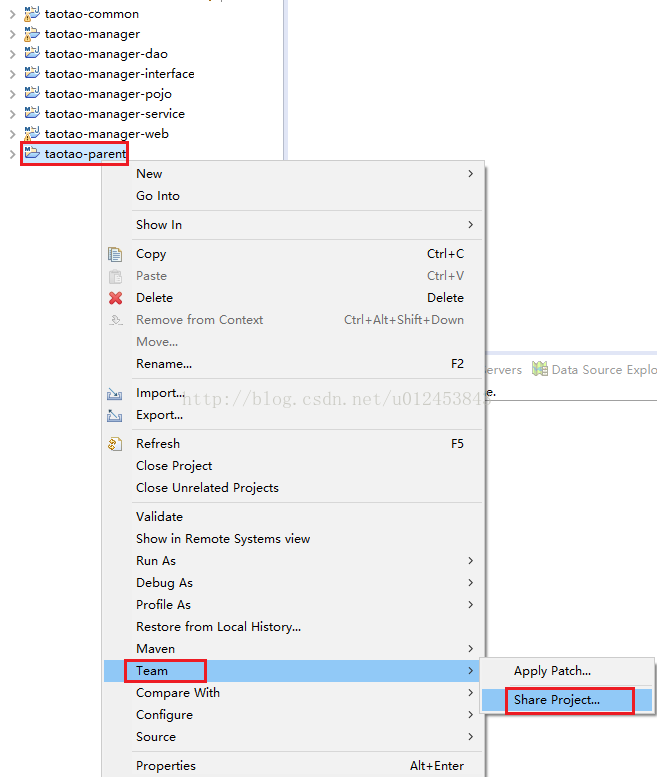Screen dimensions: 657x777
Task: Select taotao-manager-dao in project tree
Action: coord(106,54)
